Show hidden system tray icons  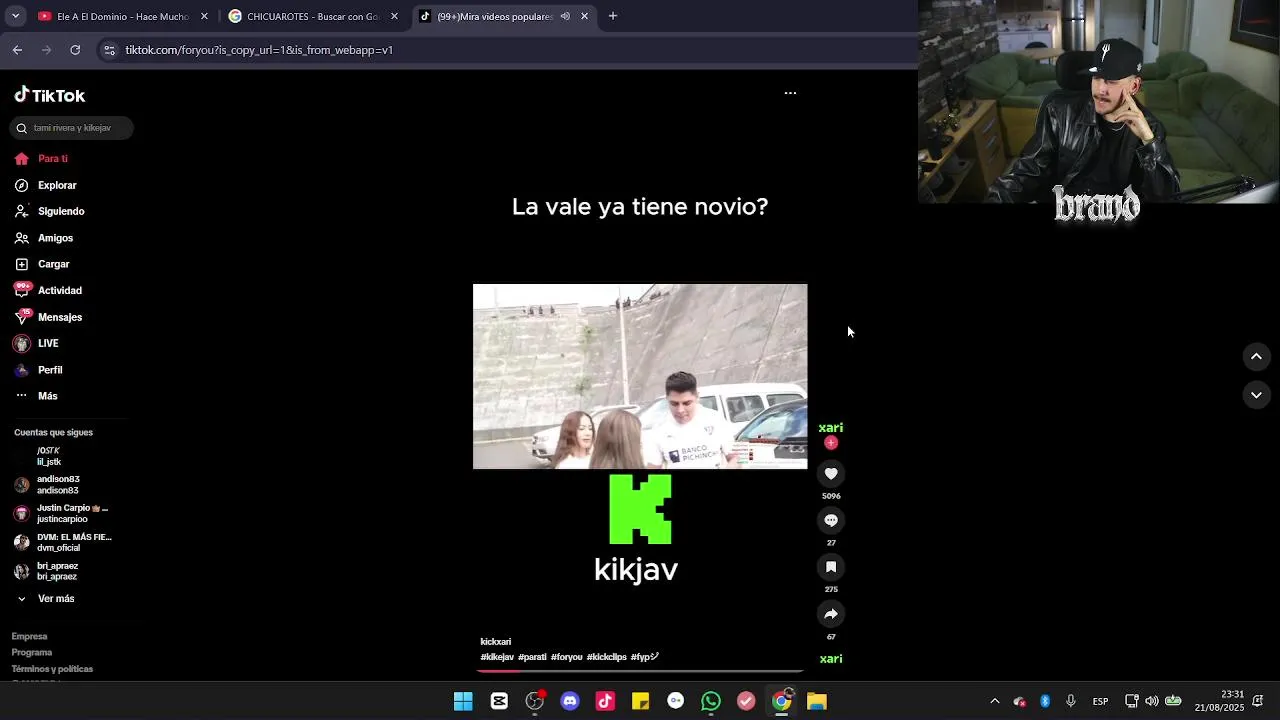994,701
